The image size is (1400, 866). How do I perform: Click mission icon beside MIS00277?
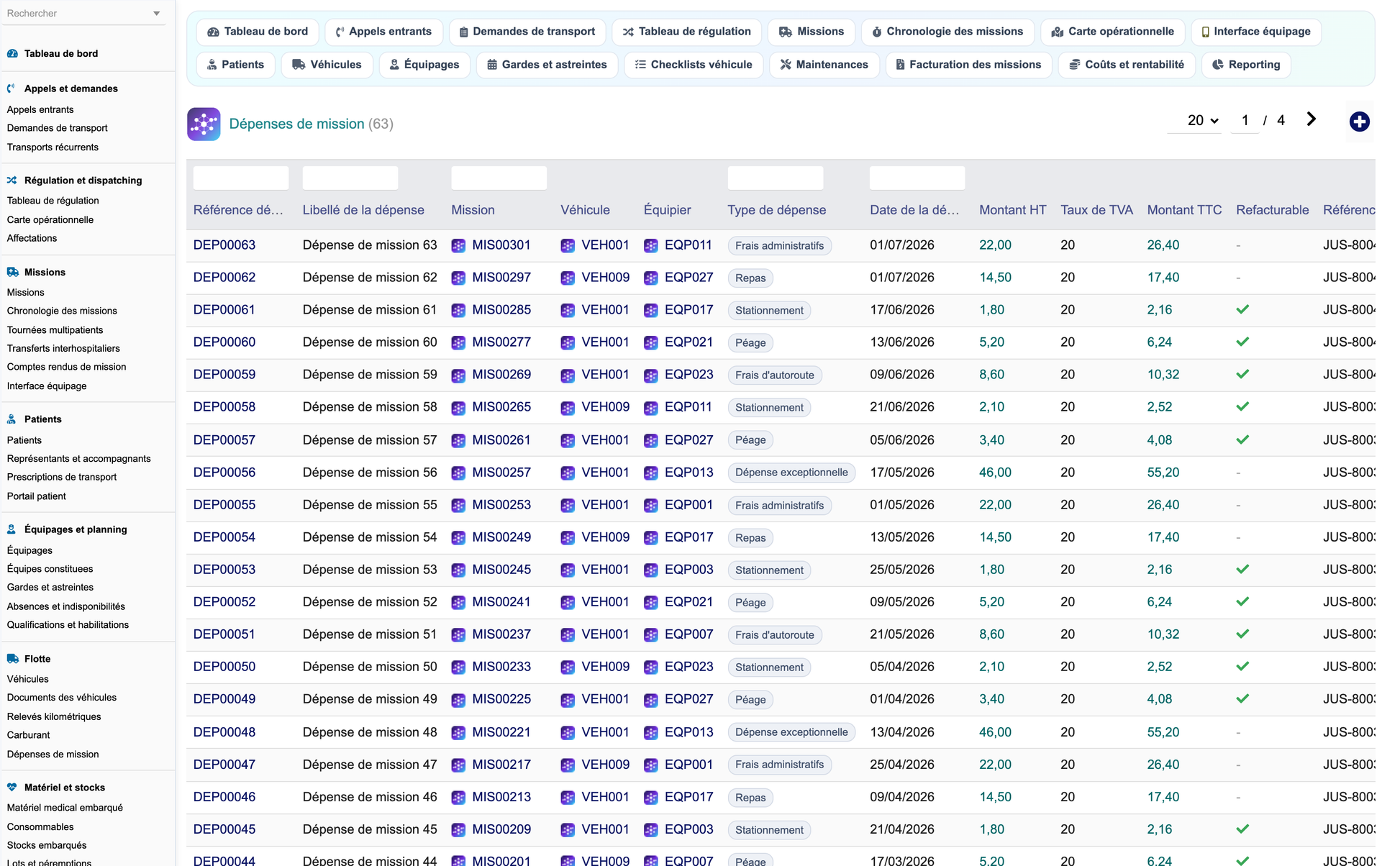(458, 342)
